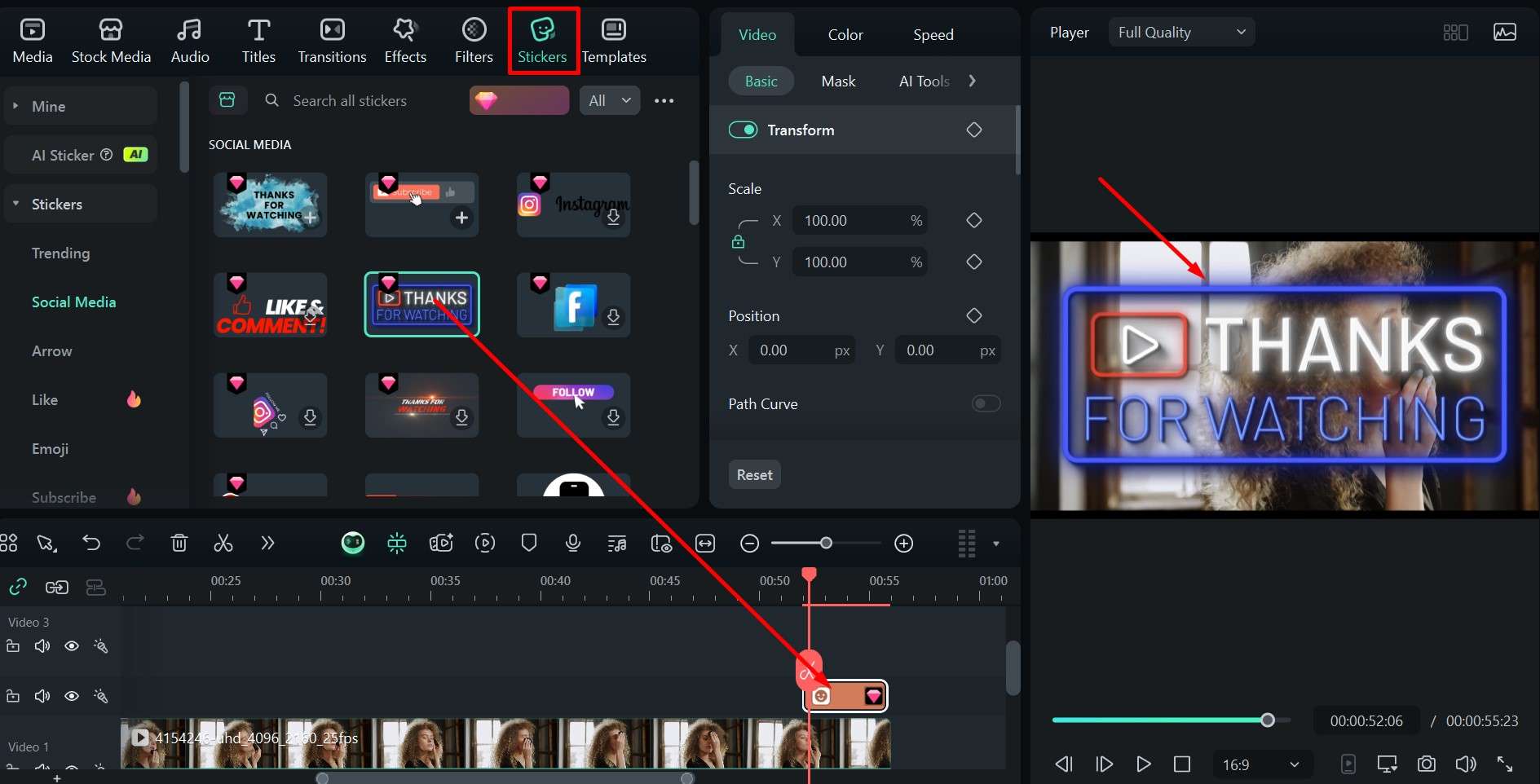The width and height of the screenshot is (1540, 784).
Task: Click the Scale X value field
Action: (x=860, y=221)
